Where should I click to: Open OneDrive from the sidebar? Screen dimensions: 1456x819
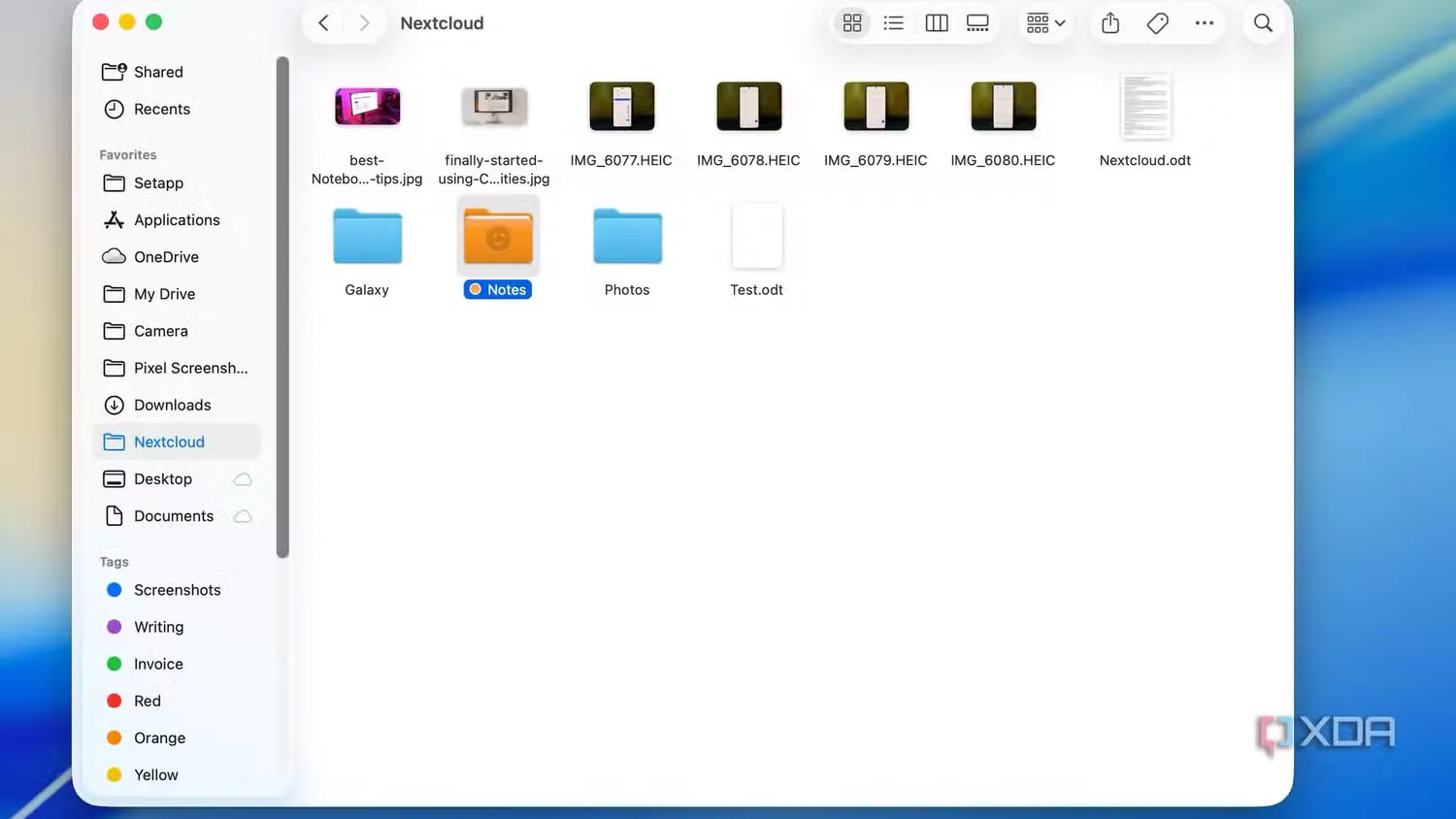(166, 257)
